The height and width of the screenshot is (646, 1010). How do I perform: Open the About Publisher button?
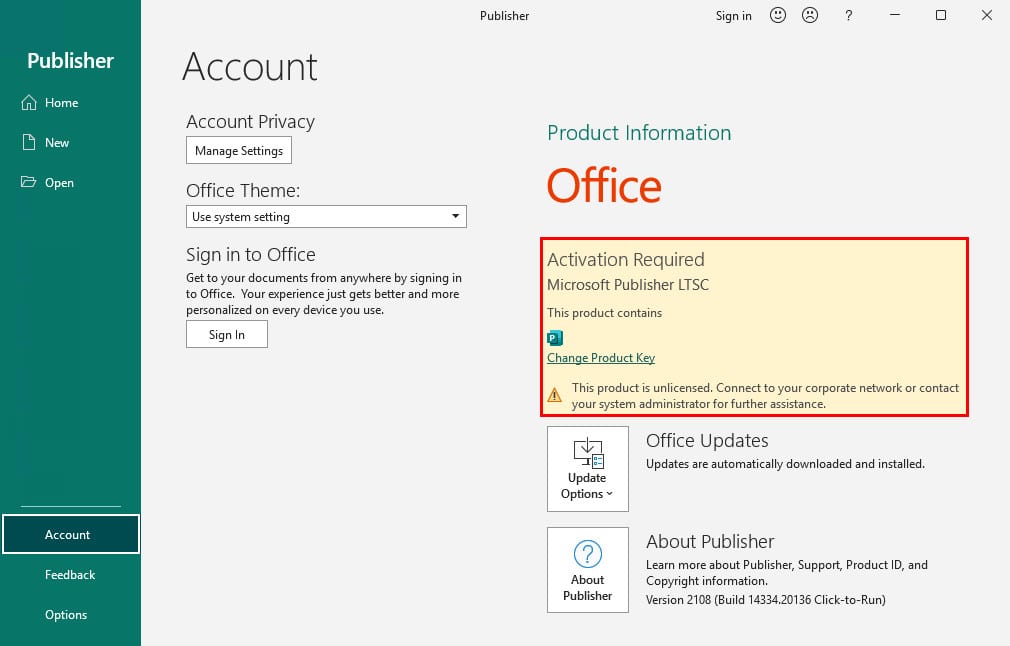[x=587, y=570]
